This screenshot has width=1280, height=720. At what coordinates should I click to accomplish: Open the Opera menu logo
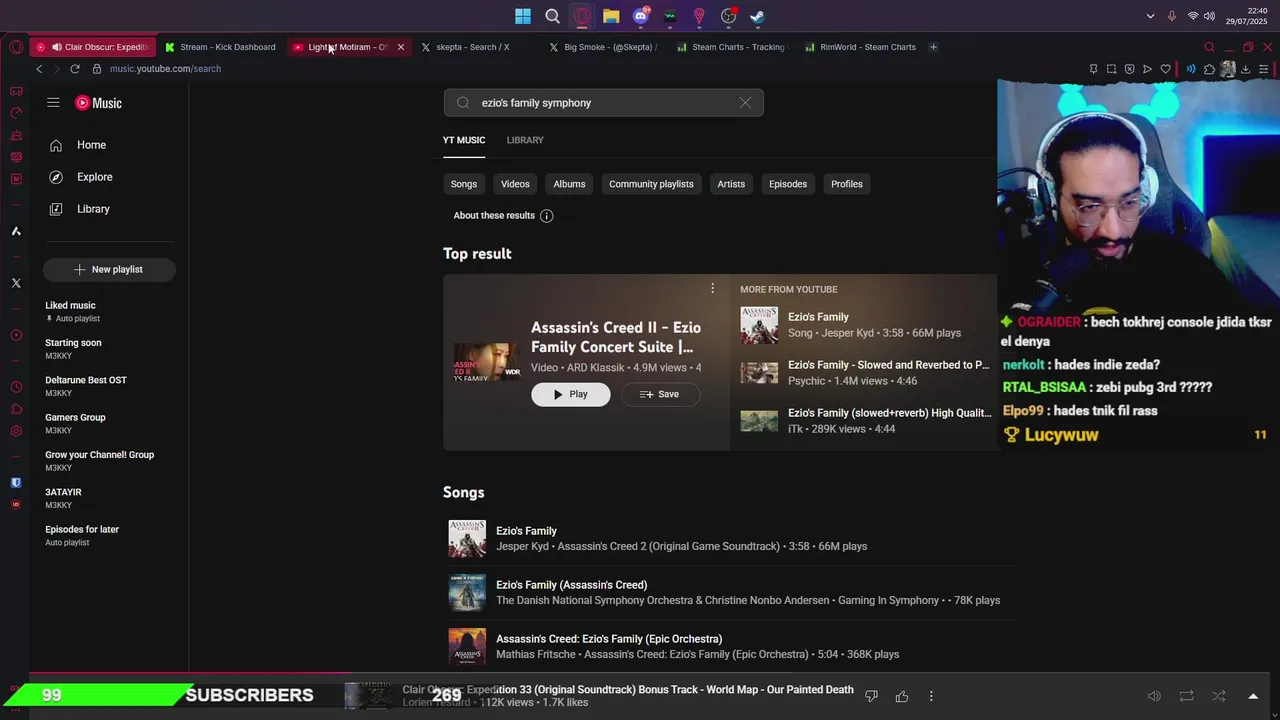(x=16, y=47)
